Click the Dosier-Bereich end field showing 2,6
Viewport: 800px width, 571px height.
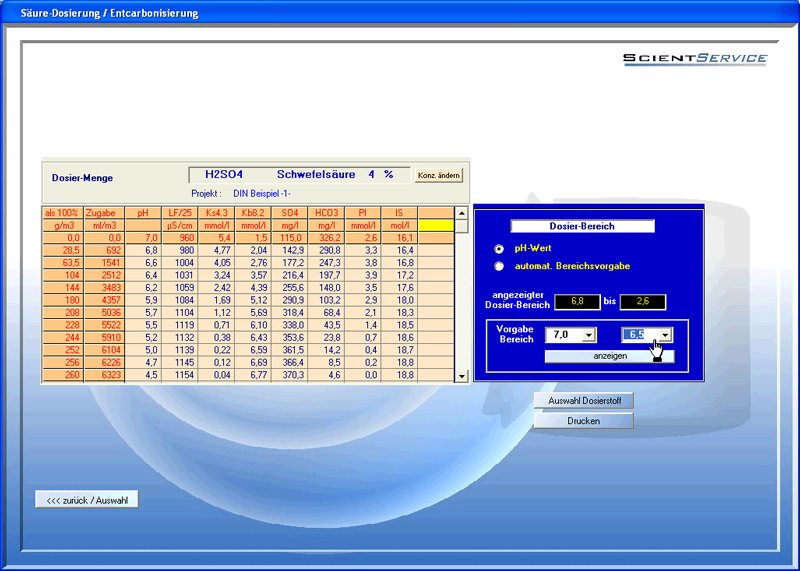coord(642,302)
